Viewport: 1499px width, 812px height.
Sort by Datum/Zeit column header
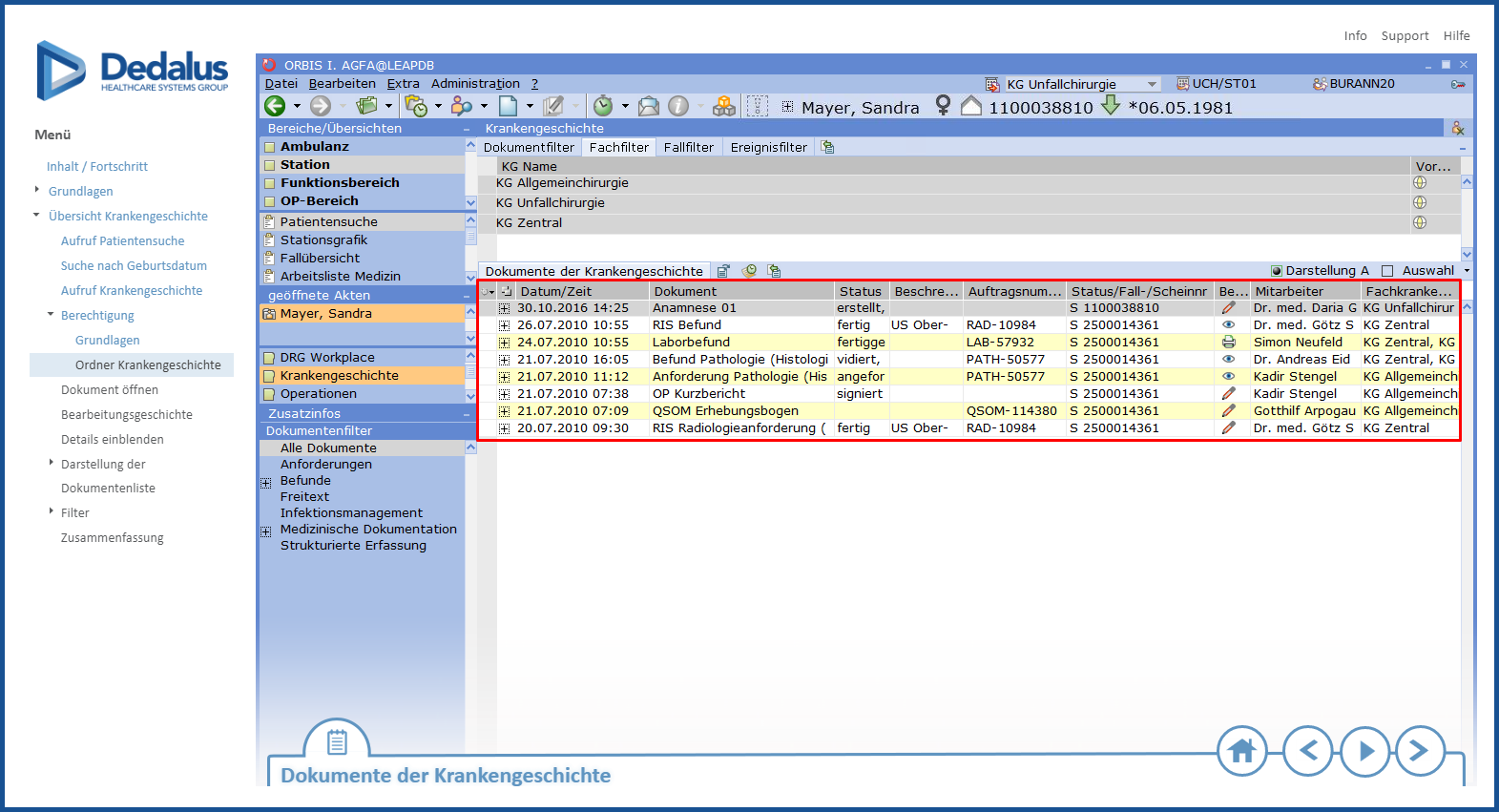(x=555, y=291)
